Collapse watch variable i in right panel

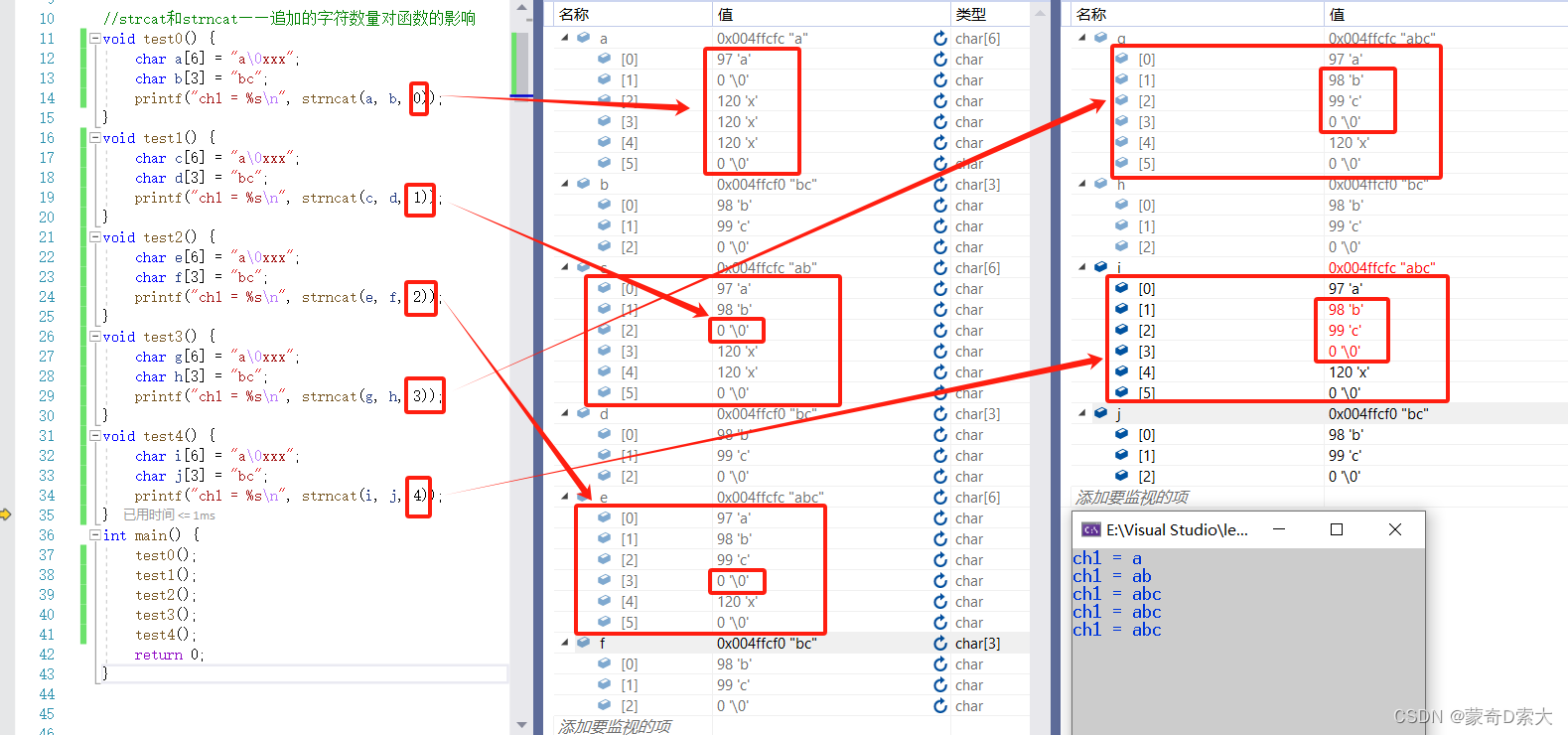pos(1082,268)
